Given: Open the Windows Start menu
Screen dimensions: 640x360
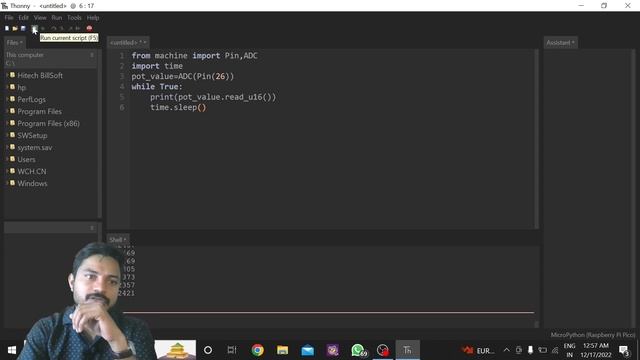Looking at the screenshot, I should (x=12, y=350).
